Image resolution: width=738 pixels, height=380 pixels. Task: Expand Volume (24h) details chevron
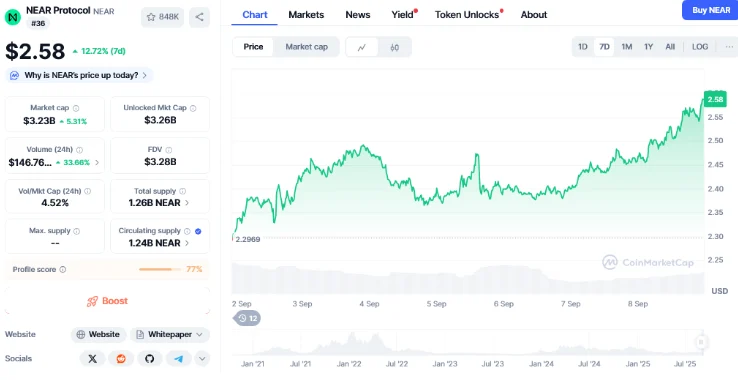click(x=97, y=162)
